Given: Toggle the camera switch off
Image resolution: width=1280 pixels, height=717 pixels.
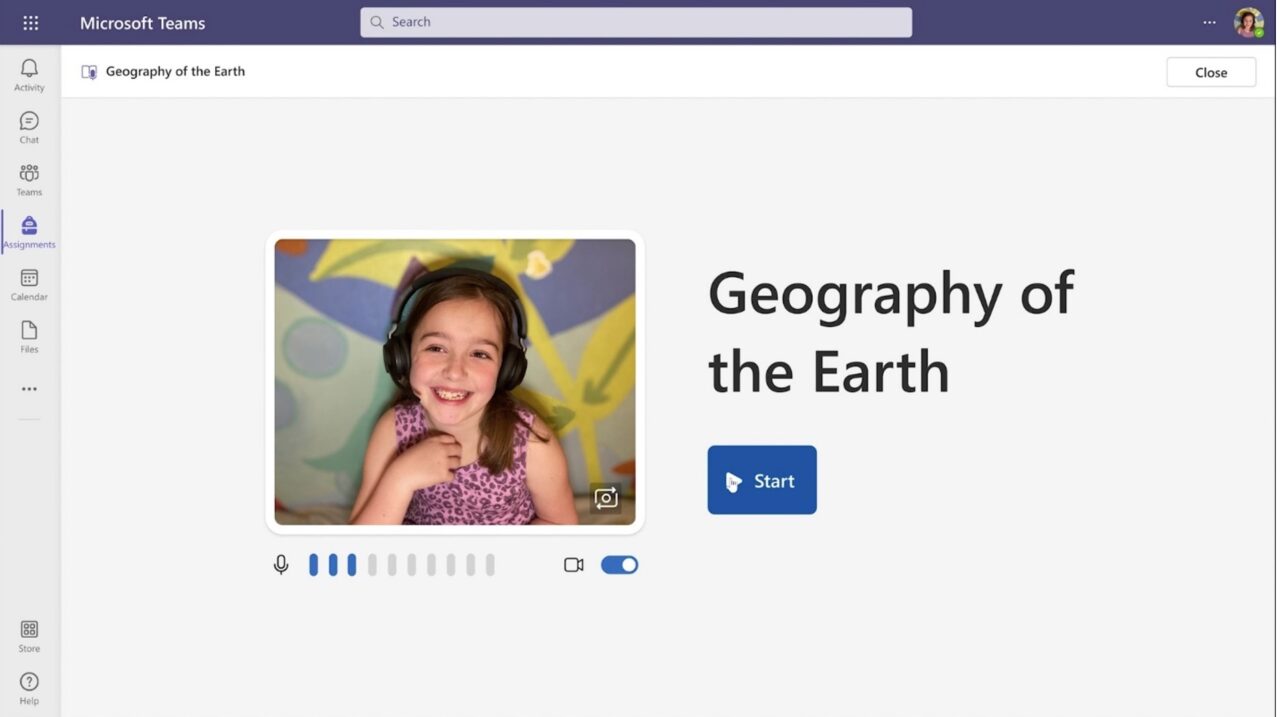Looking at the screenshot, I should pyautogui.click(x=619, y=564).
